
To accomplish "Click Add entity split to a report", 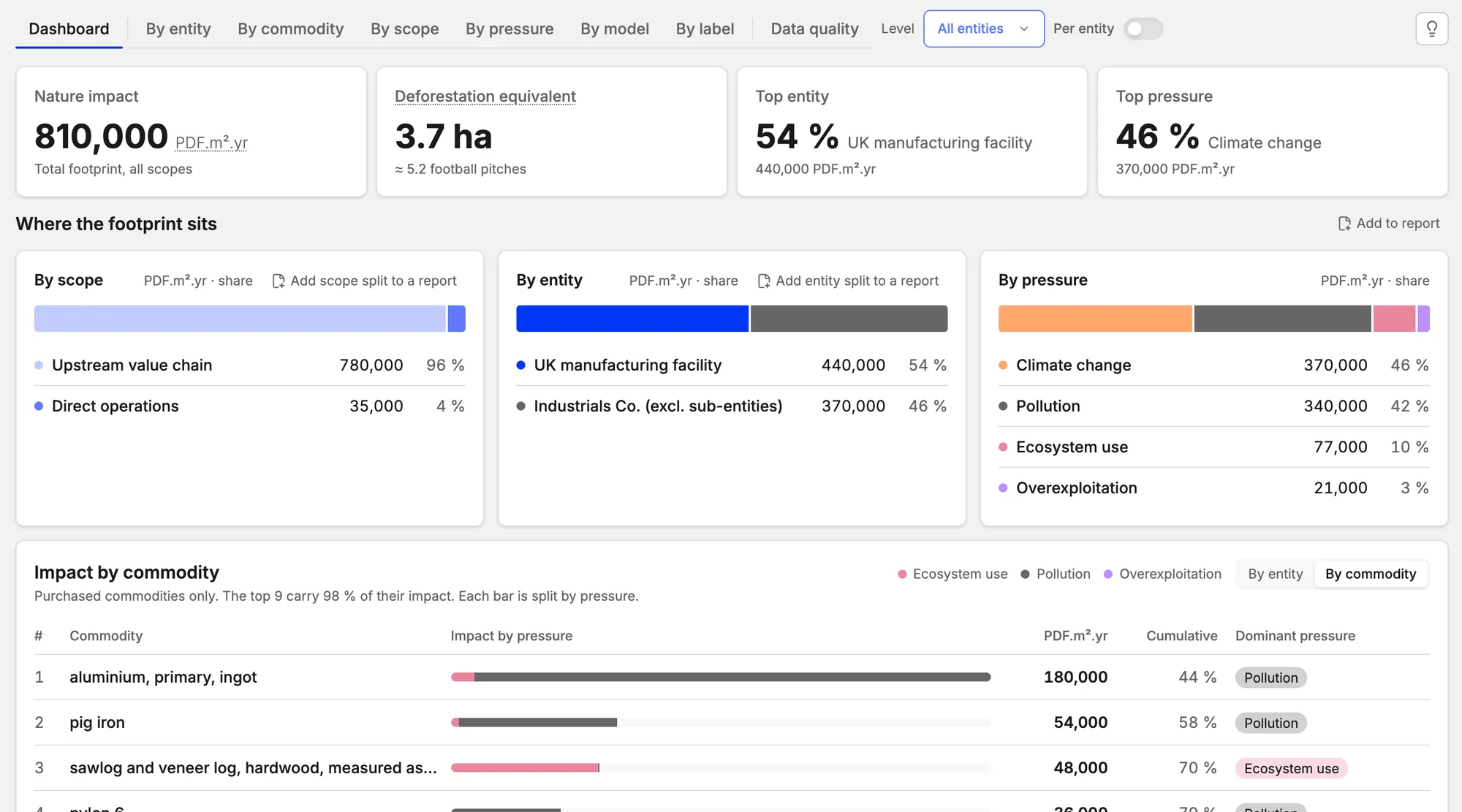I will pyautogui.click(x=848, y=281).
